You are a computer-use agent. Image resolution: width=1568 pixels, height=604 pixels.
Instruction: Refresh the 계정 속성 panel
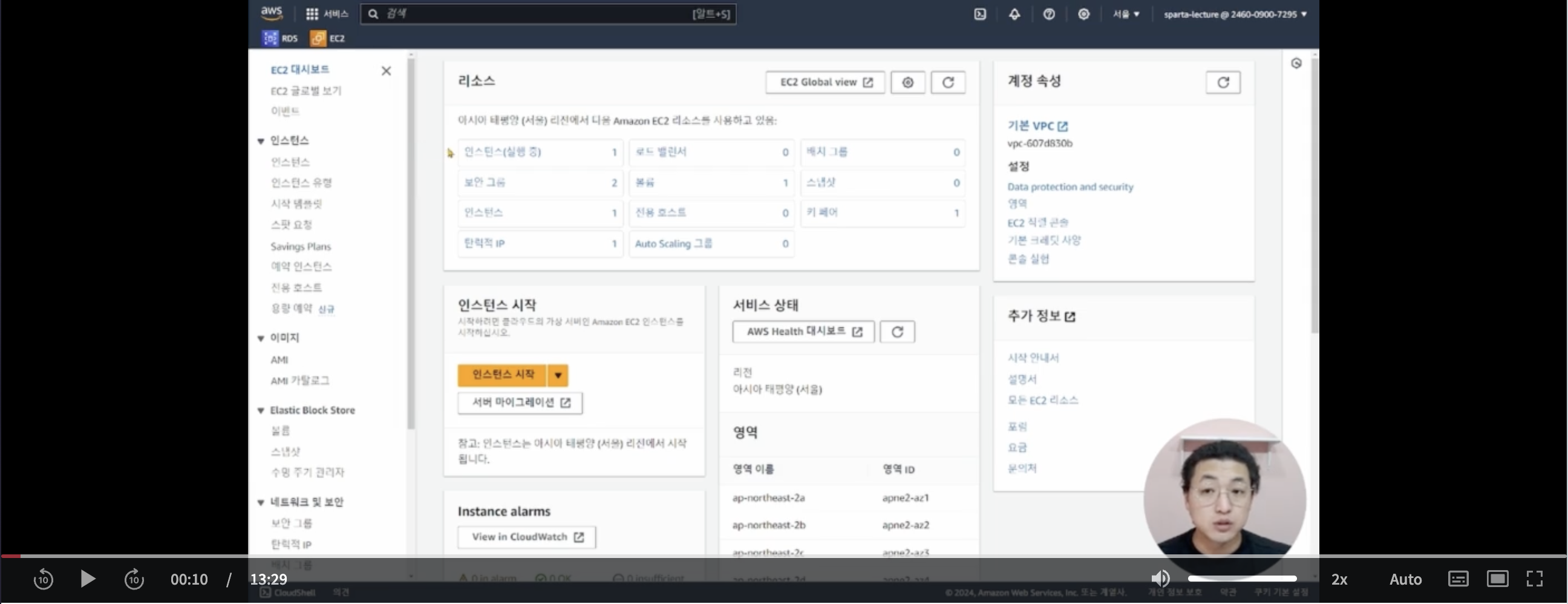[x=1223, y=82]
